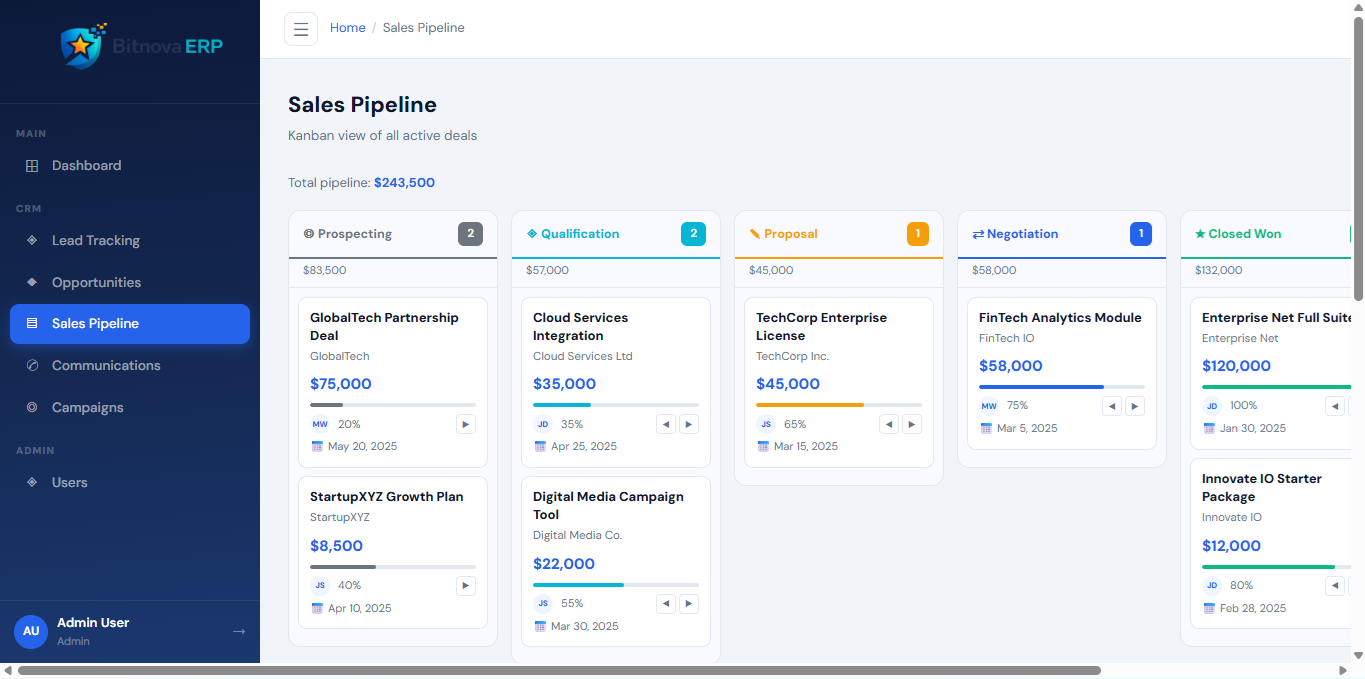
Task: Click the horizontal scrollbar at the bottom
Action: (x=560, y=670)
